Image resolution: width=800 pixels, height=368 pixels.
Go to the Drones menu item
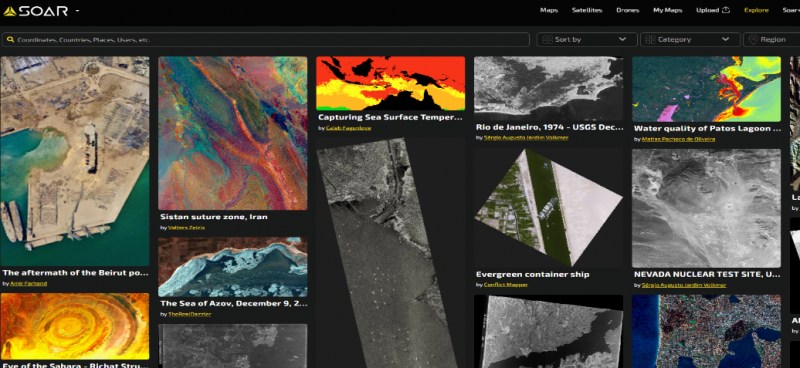tap(628, 10)
